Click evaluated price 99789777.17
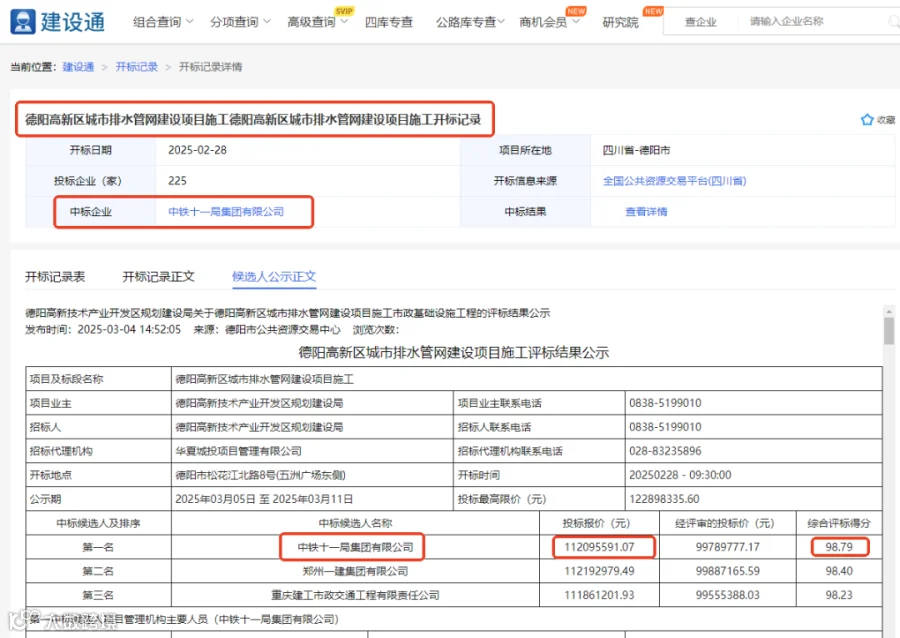Viewport: 900px width, 638px height. tap(728, 547)
